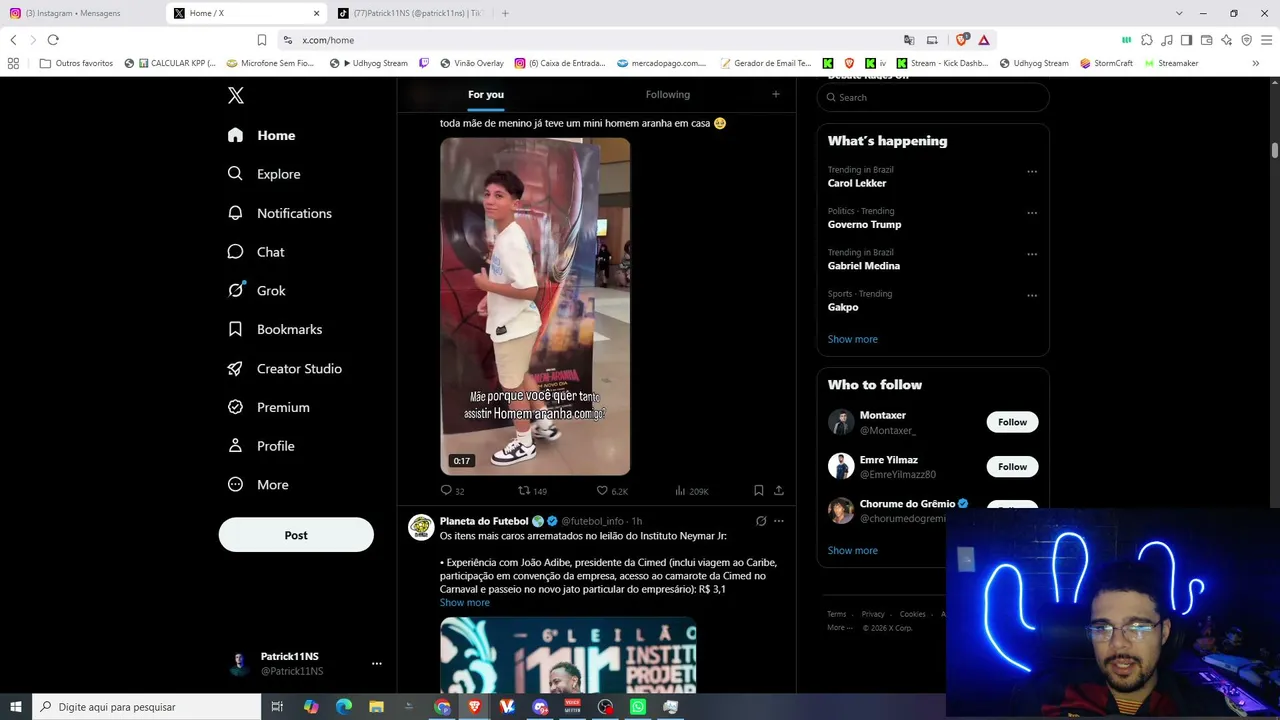Open more options for Gabriel Medina trend
This screenshot has height=720, width=1280.
[1032, 254]
